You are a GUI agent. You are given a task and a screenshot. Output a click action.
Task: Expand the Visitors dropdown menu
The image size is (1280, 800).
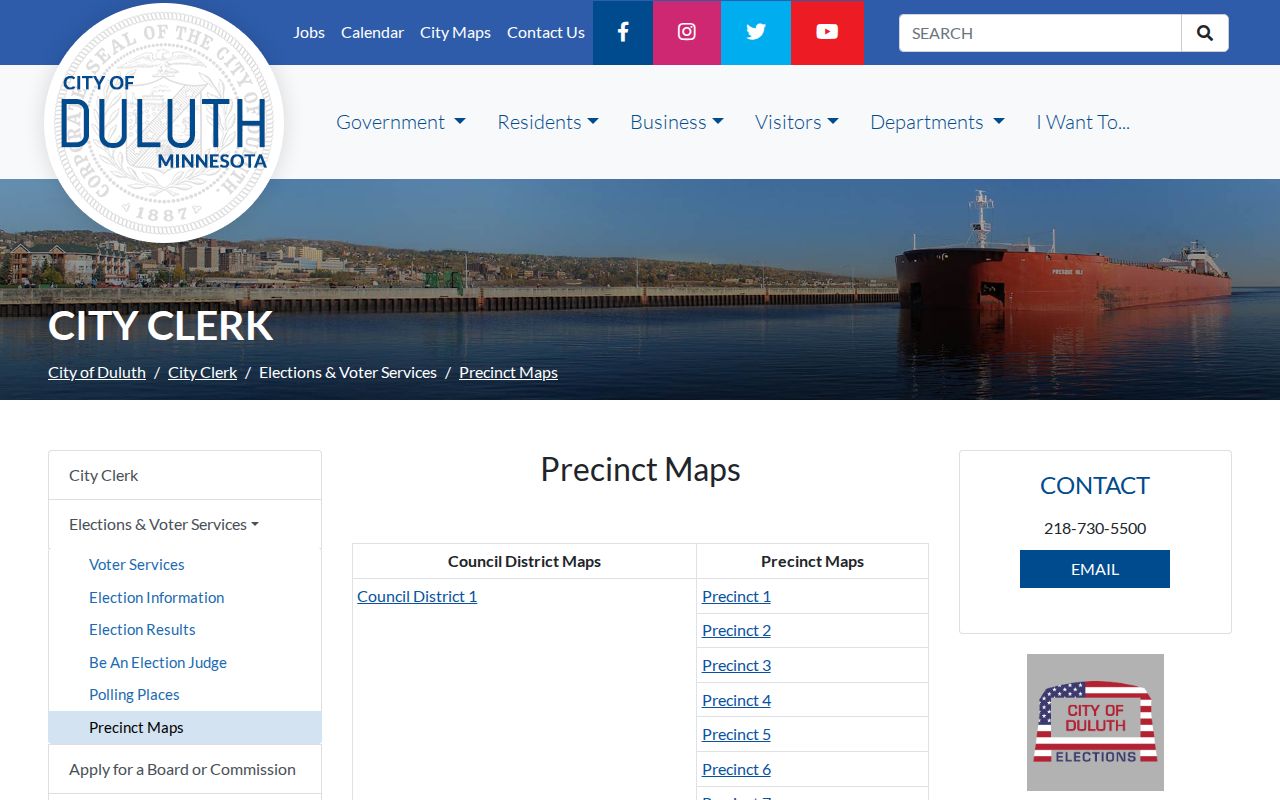click(x=797, y=122)
